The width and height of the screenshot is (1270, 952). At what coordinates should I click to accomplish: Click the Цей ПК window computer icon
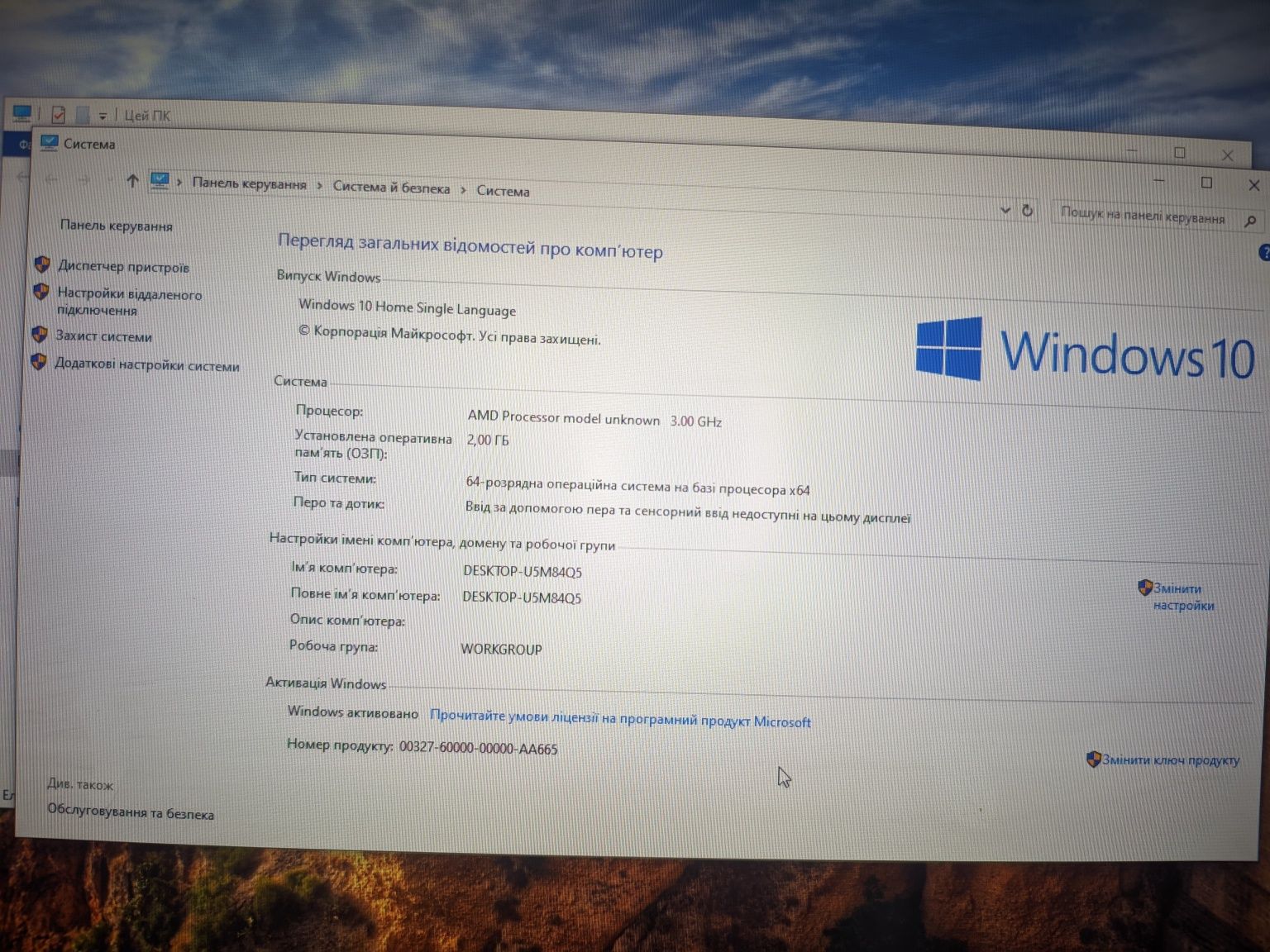click(x=22, y=112)
